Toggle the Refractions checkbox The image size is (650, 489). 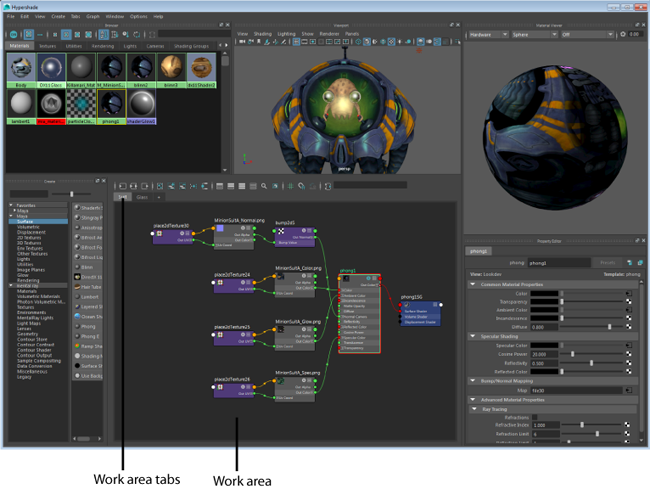(x=534, y=417)
